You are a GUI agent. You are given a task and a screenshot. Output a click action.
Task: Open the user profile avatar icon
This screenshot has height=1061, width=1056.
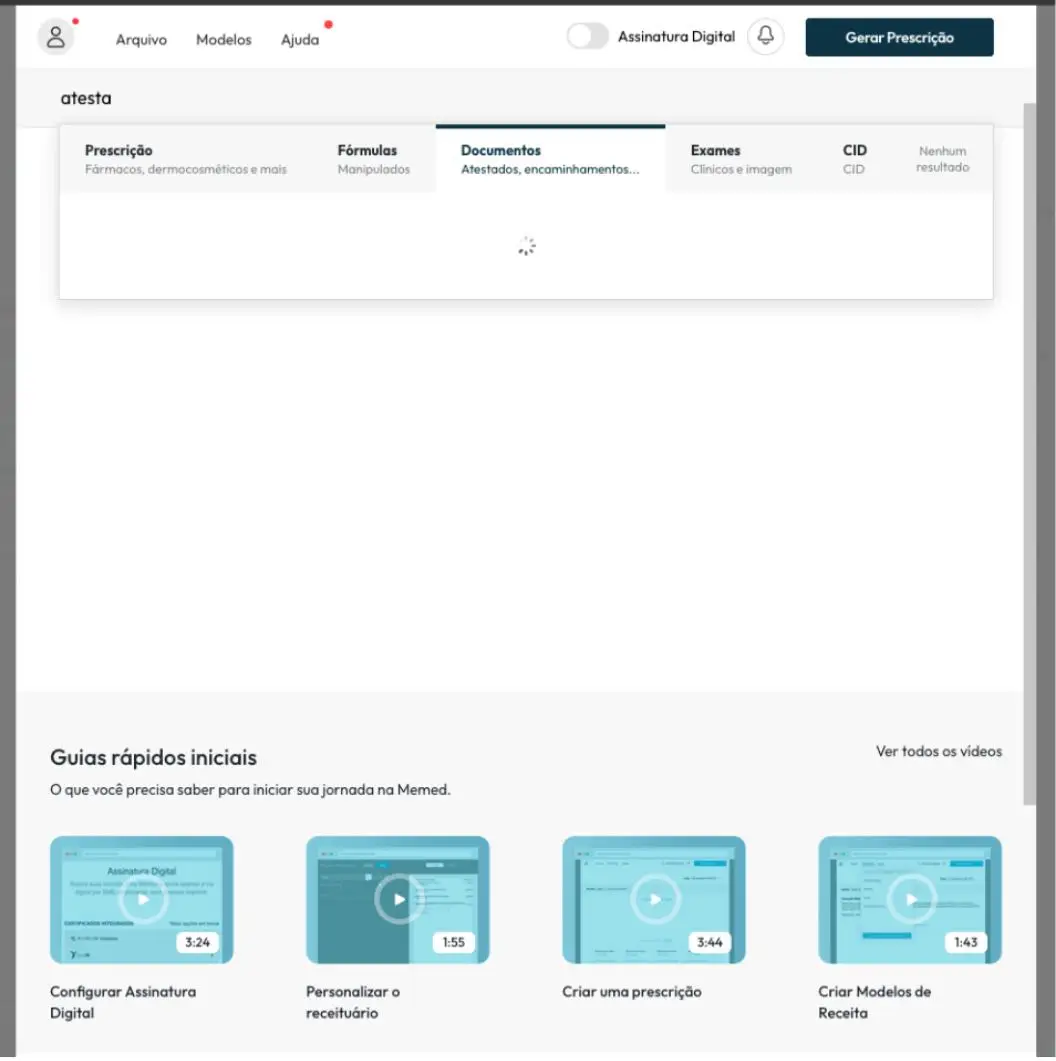tap(55, 37)
